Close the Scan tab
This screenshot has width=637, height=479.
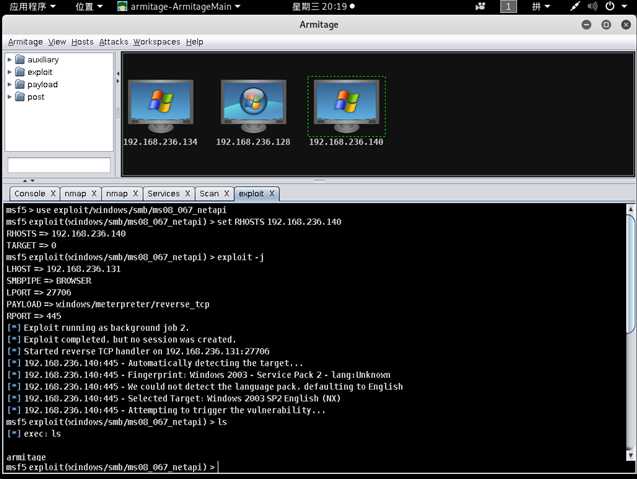[227, 194]
